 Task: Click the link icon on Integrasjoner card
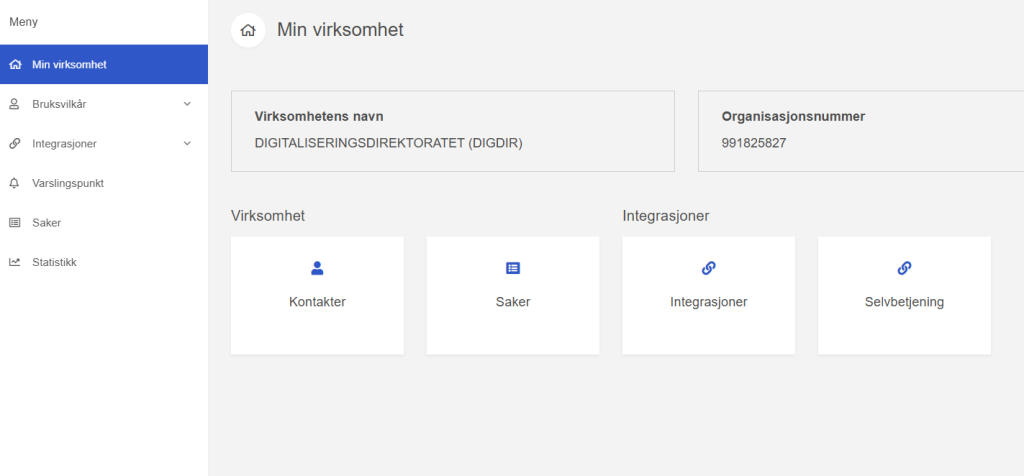[x=709, y=268]
